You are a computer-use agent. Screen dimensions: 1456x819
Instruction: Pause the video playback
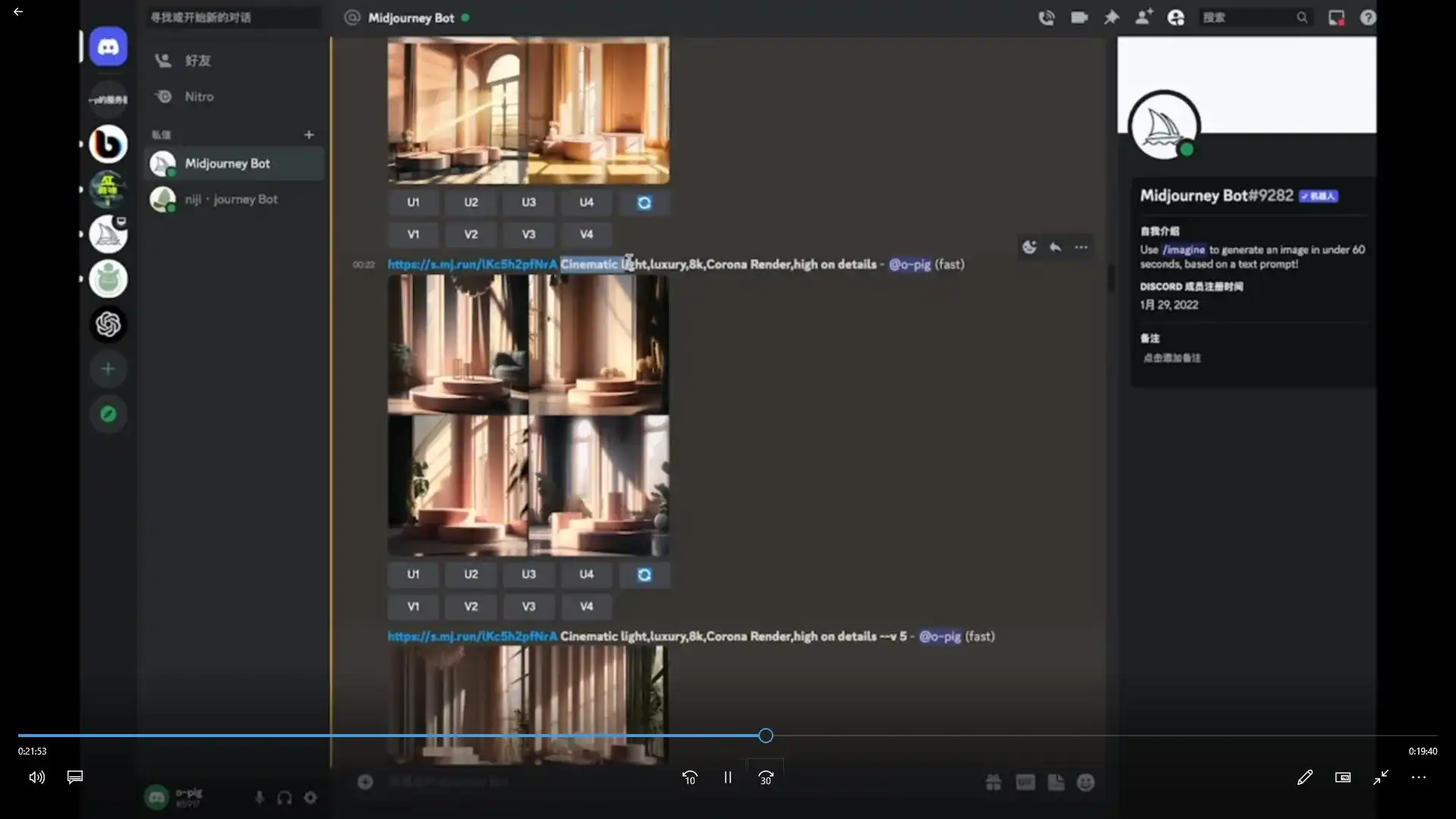(x=727, y=777)
